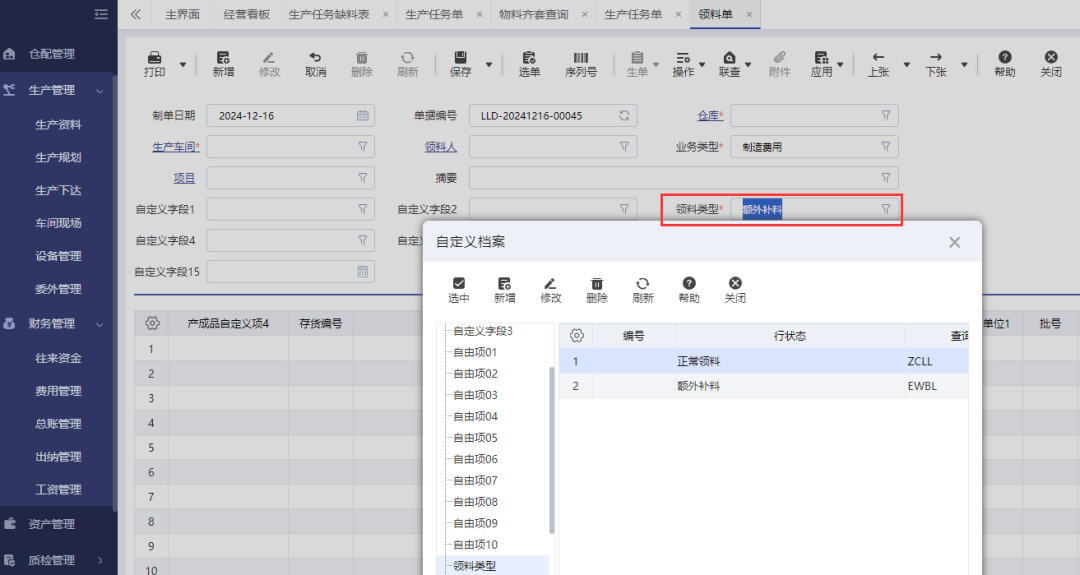
Task: Click 修改 in the 自定义档案 dialog
Action: pyautogui.click(x=550, y=290)
